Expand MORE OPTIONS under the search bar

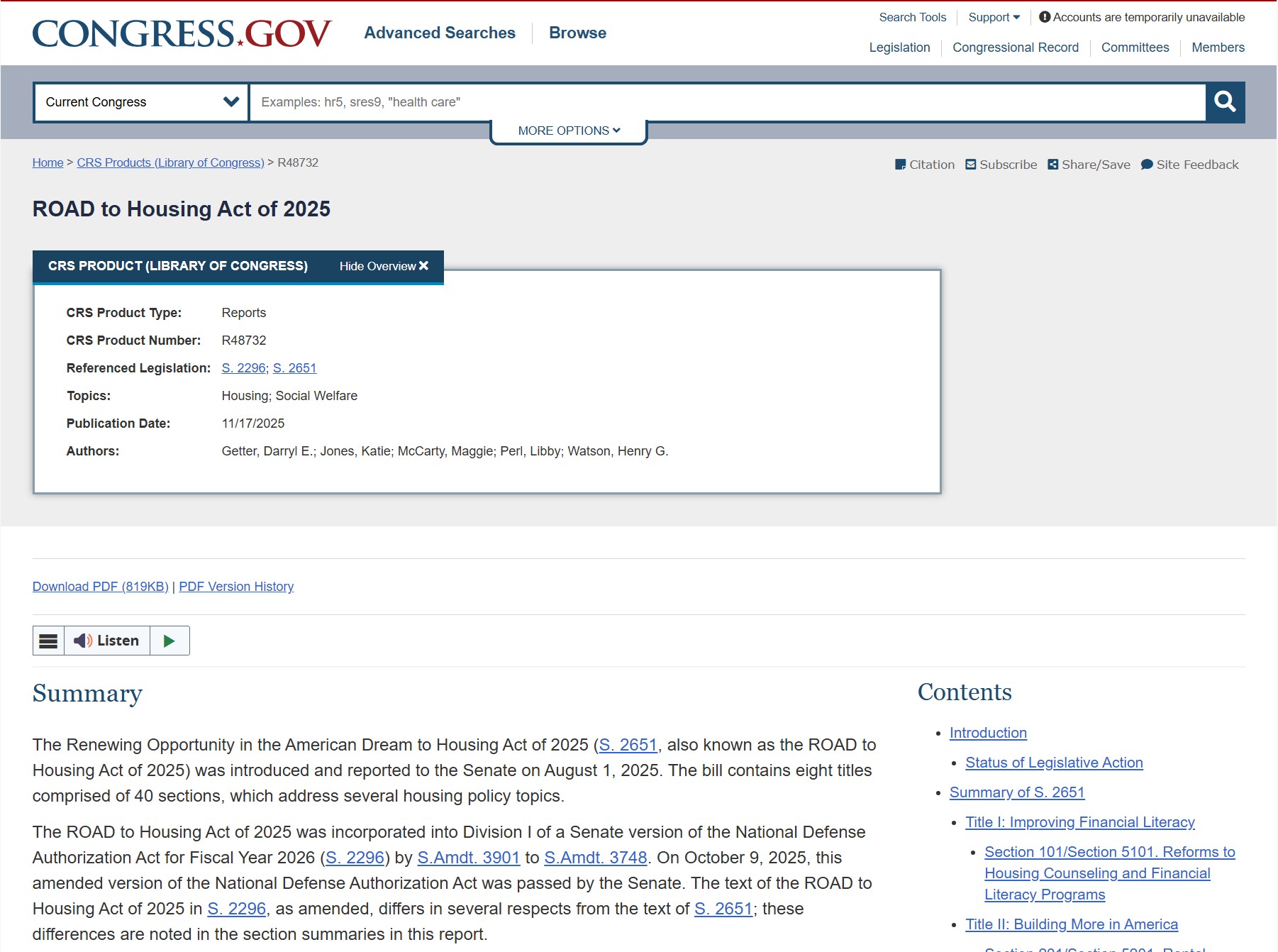click(569, 131)
